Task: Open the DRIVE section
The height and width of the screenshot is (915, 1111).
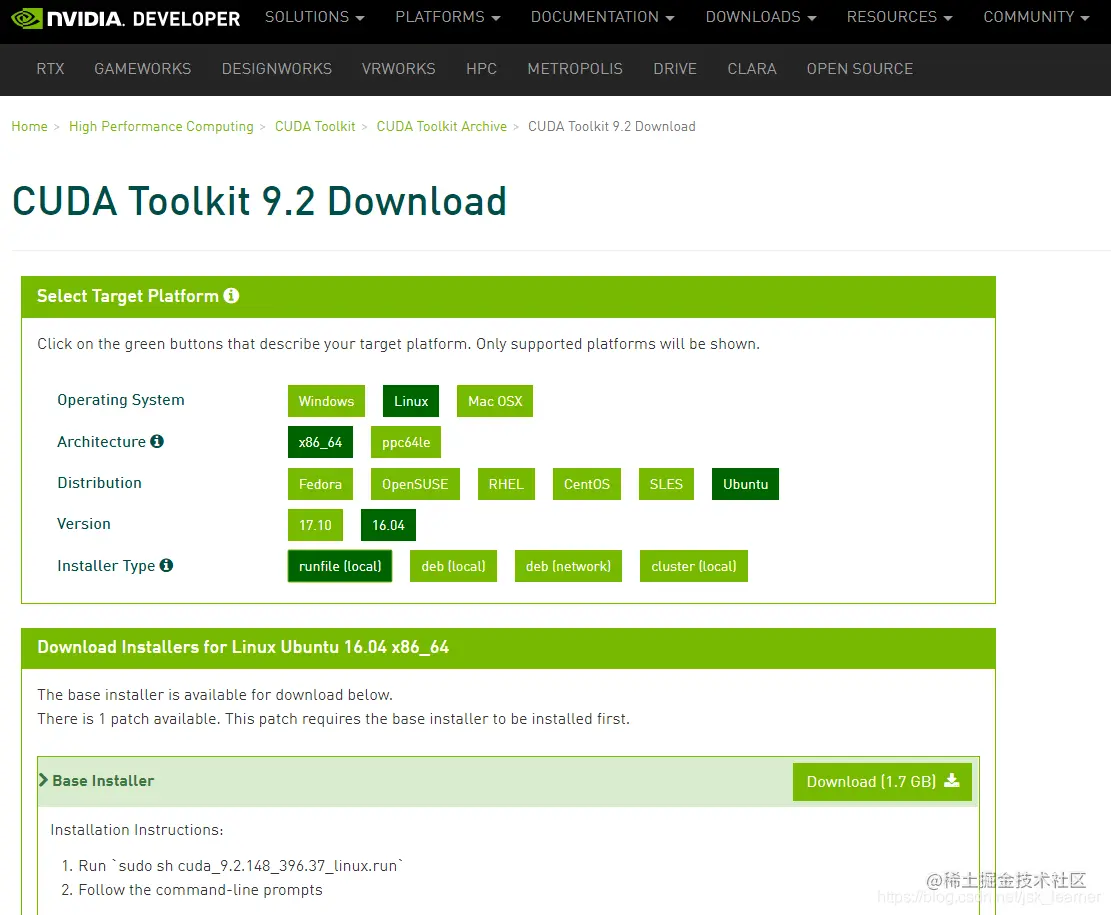Action: tap(675, 69)
